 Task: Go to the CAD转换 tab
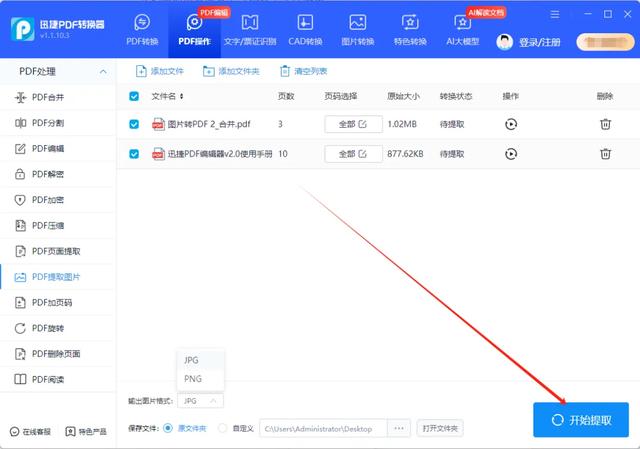coord(305,30)
